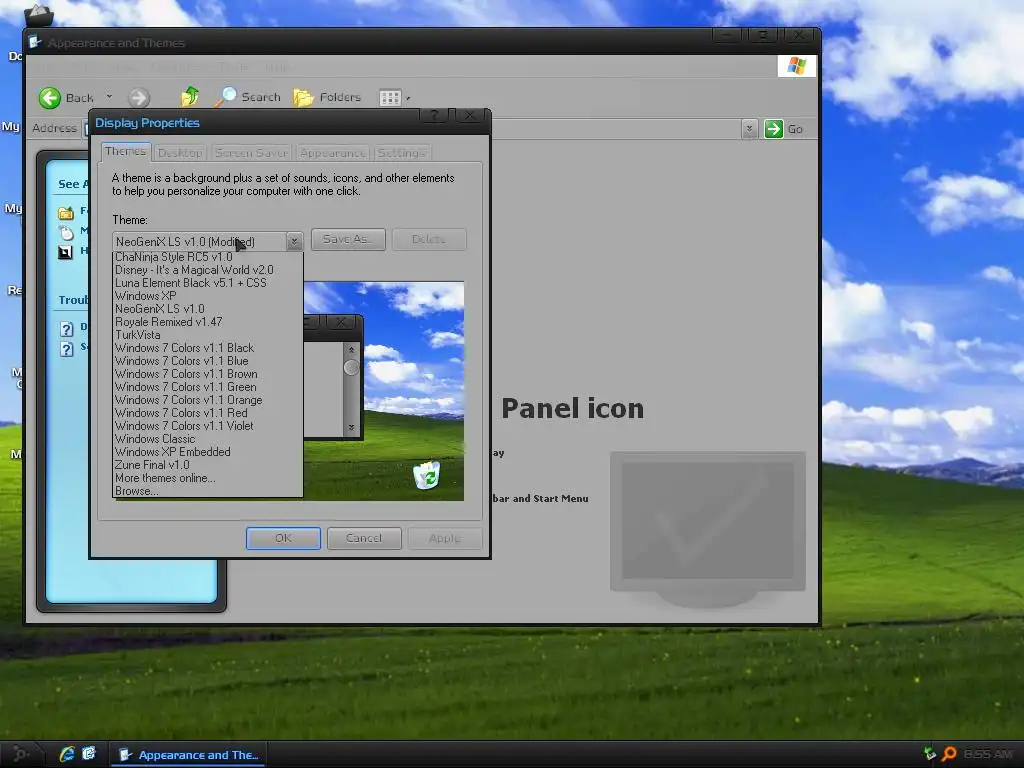This screenshot has width=1024, height=768.
Task: Open Search with the magnifier icon
Action: coord(225,97)
